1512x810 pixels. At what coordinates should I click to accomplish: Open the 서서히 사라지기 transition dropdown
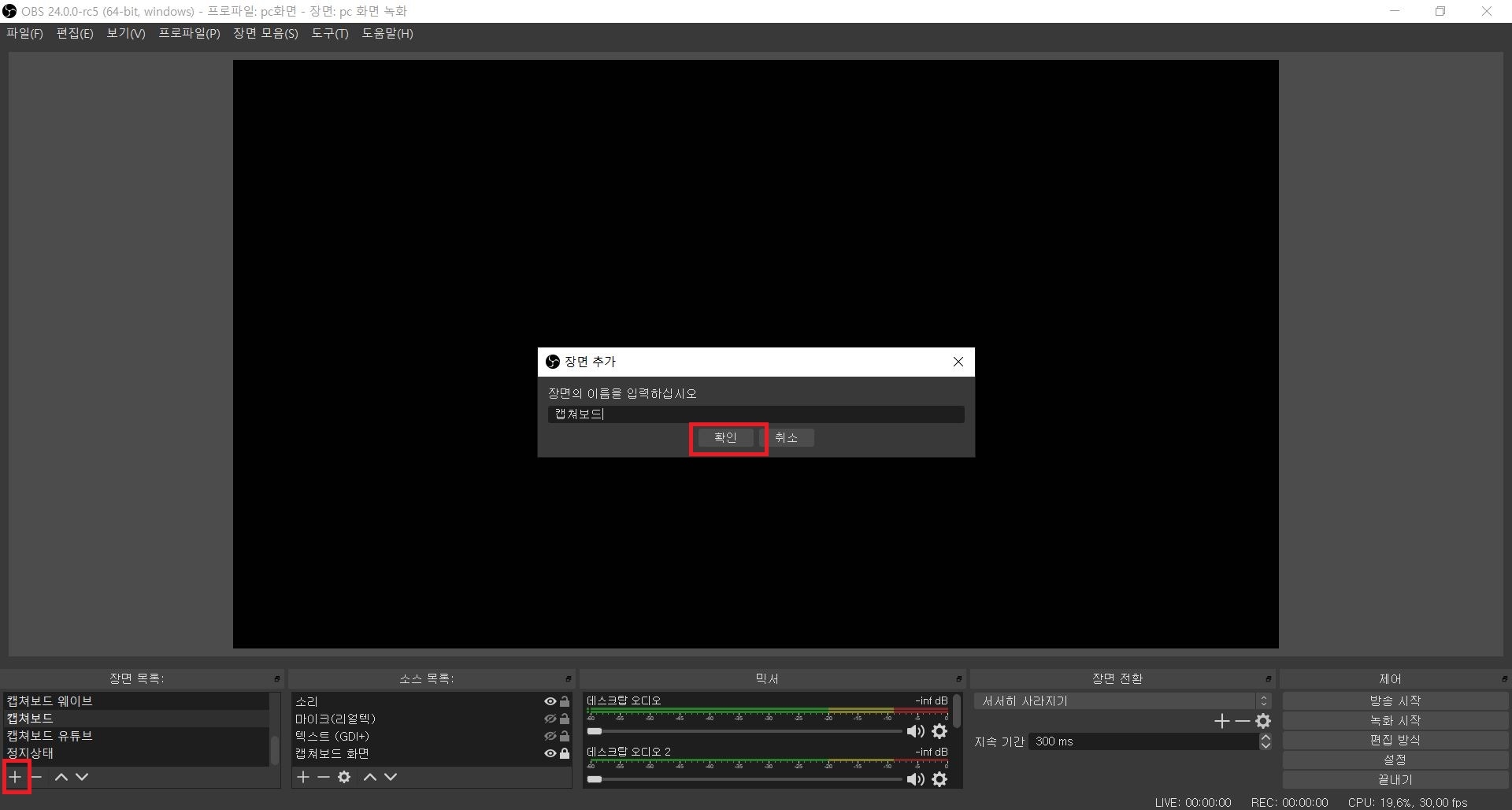(x=1122, y=700)
